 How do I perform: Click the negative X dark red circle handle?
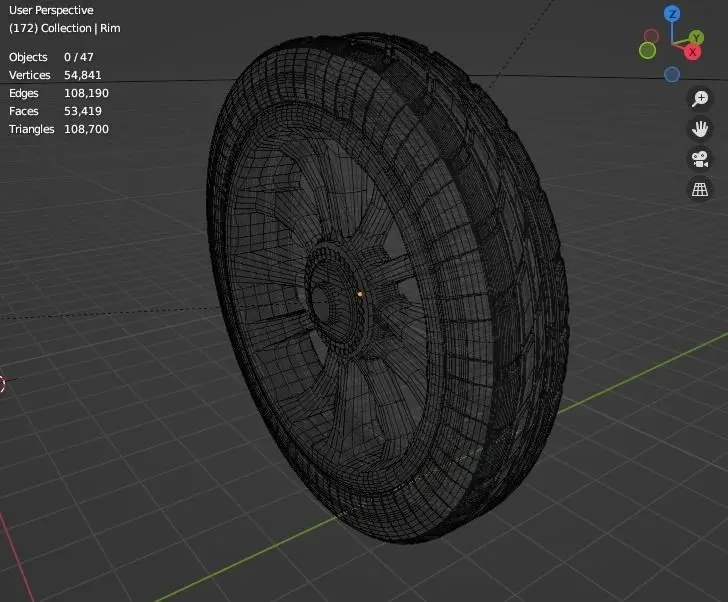point(651,36)
